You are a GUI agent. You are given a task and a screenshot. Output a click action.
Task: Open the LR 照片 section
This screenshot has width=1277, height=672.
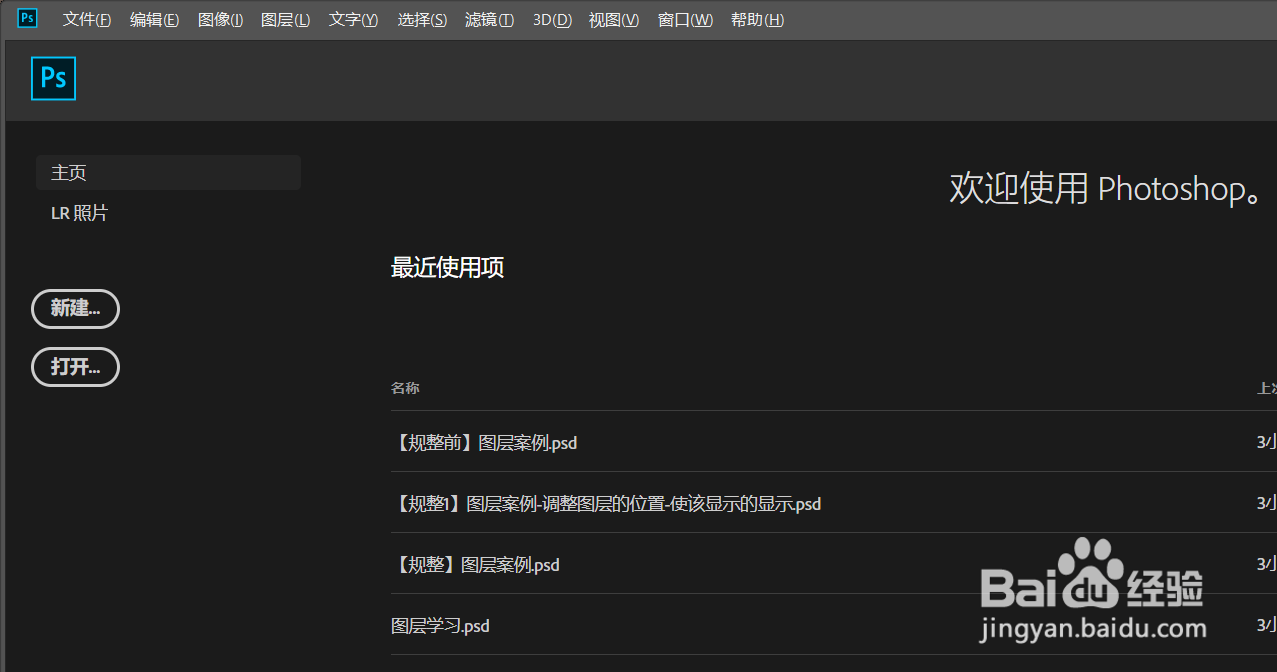click(80, 212)
